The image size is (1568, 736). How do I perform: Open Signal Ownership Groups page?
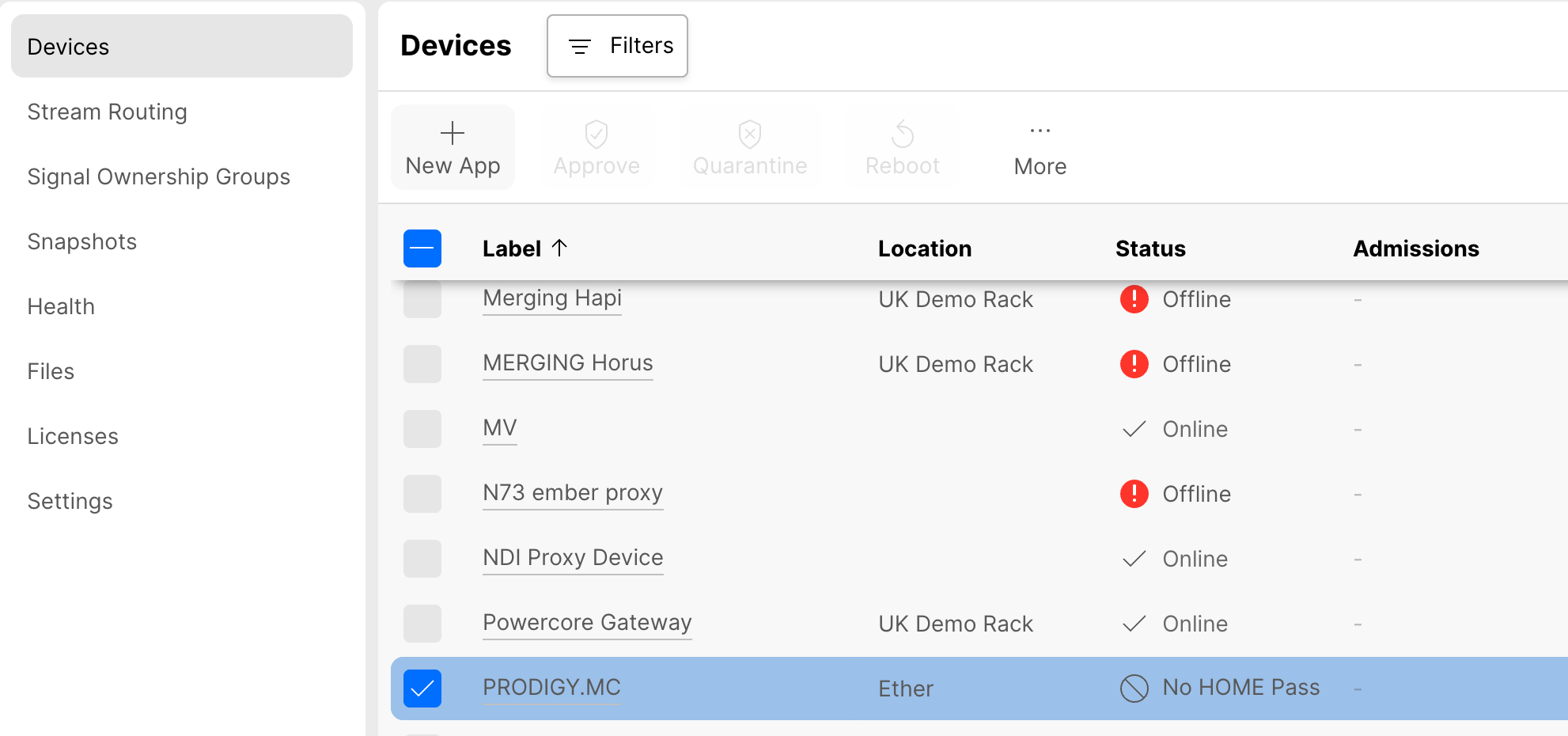[x=159, y=176]
